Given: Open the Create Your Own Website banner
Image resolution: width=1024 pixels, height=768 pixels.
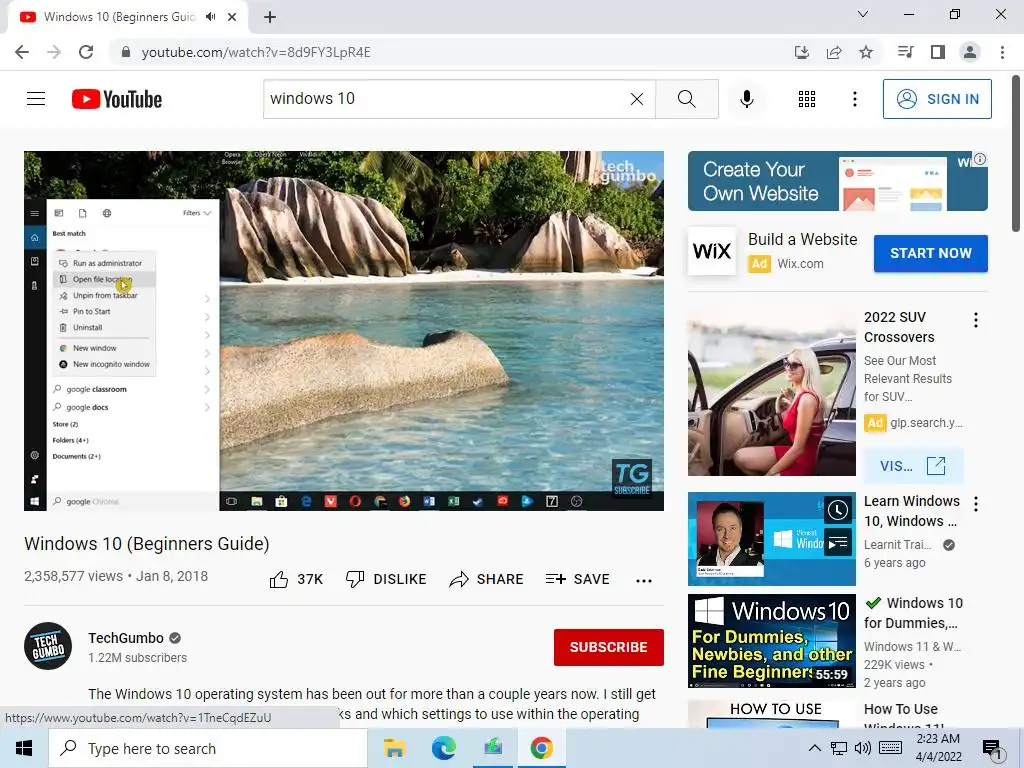Looking at the screenshot, I should [x=837, y=181].
